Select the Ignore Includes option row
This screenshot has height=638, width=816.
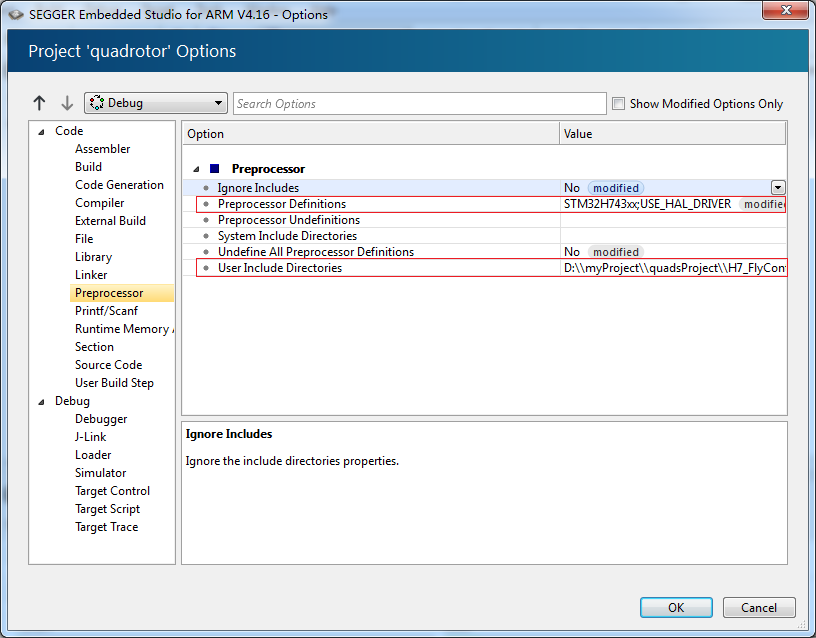coord(484,188)
